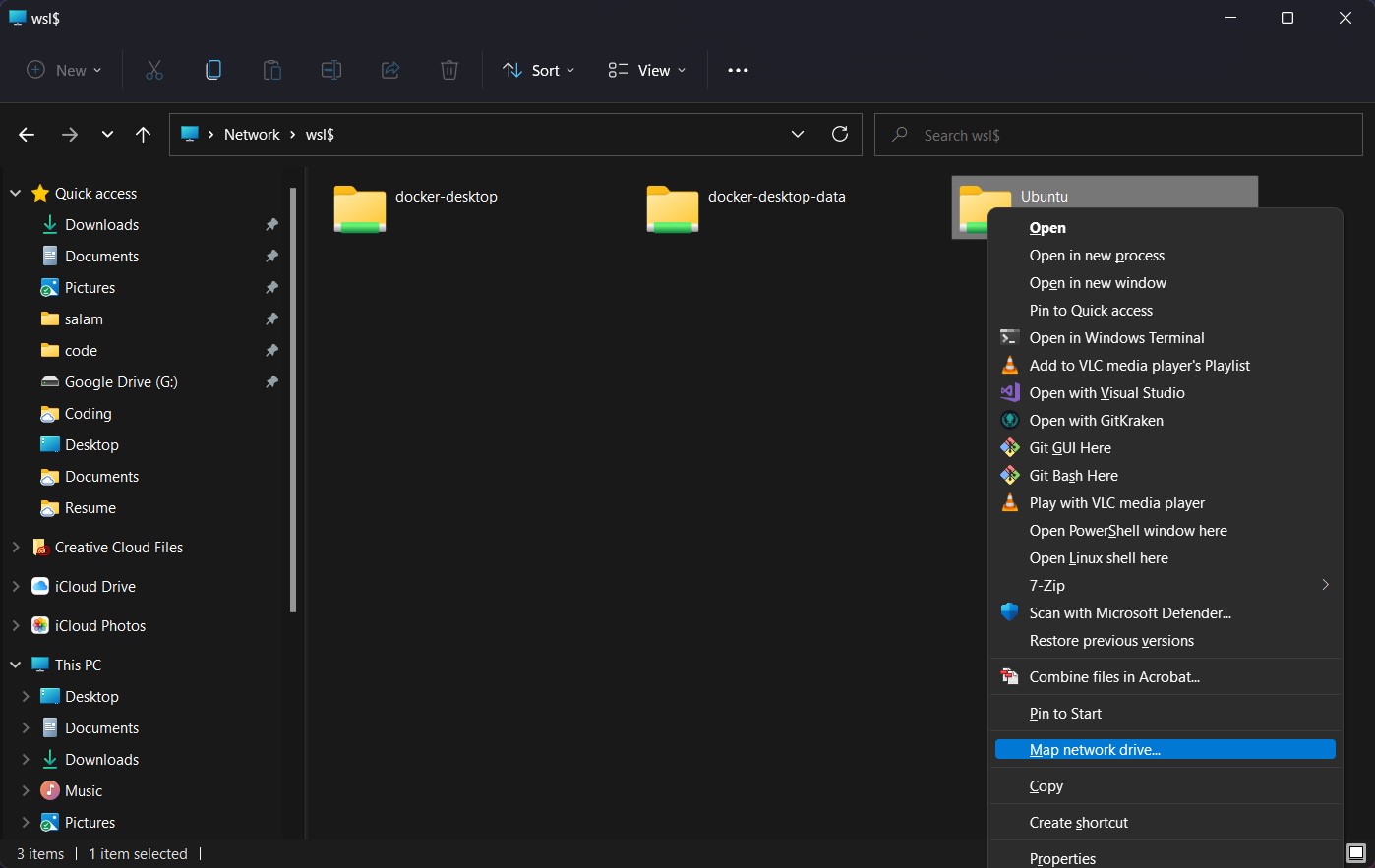Expand the 7-Zip submenu
The width and height of the screenshot is (1375, 868).
click(1166, 586)
